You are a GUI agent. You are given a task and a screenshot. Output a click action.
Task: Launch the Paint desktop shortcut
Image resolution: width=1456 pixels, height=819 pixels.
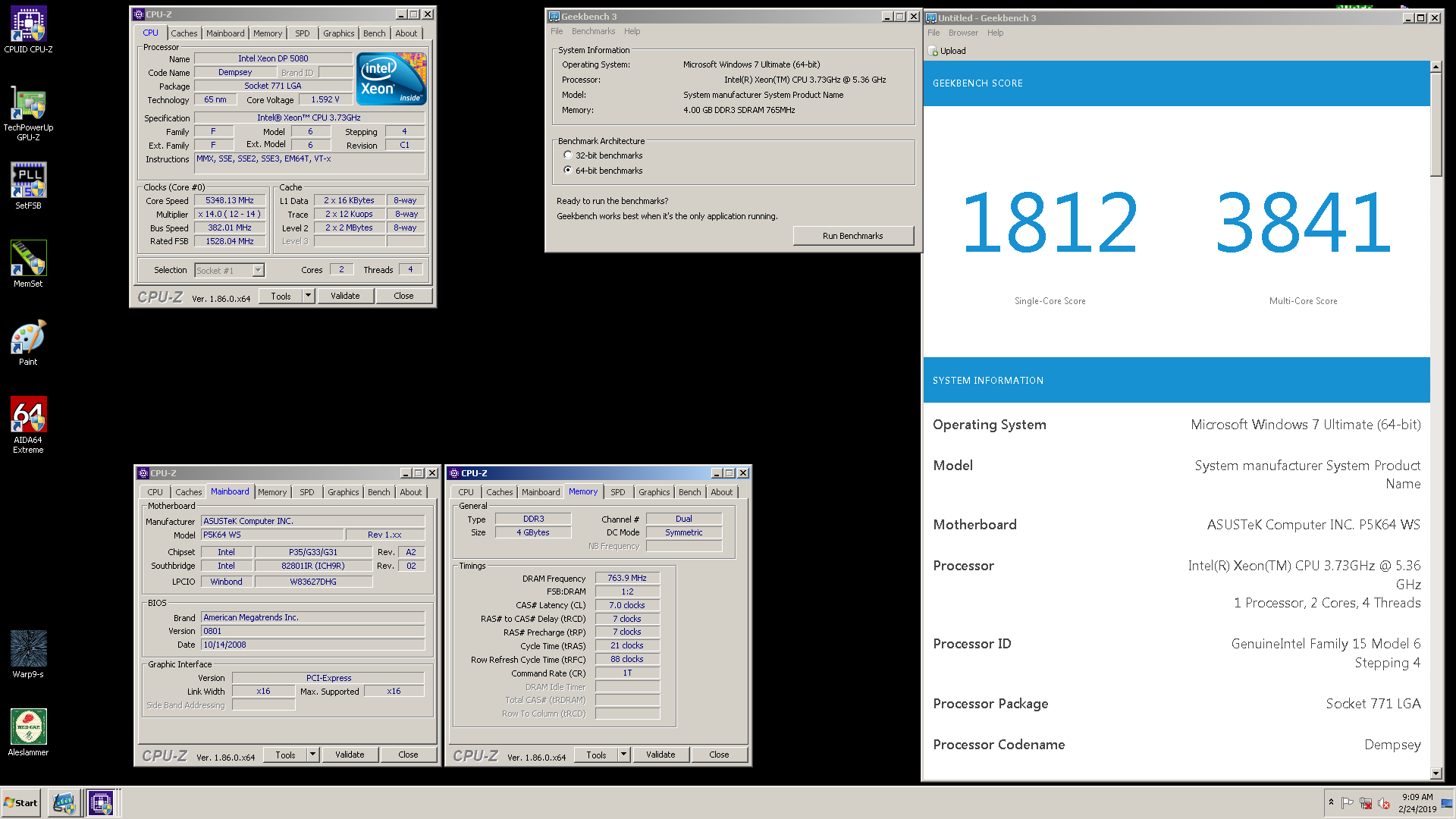28,342
